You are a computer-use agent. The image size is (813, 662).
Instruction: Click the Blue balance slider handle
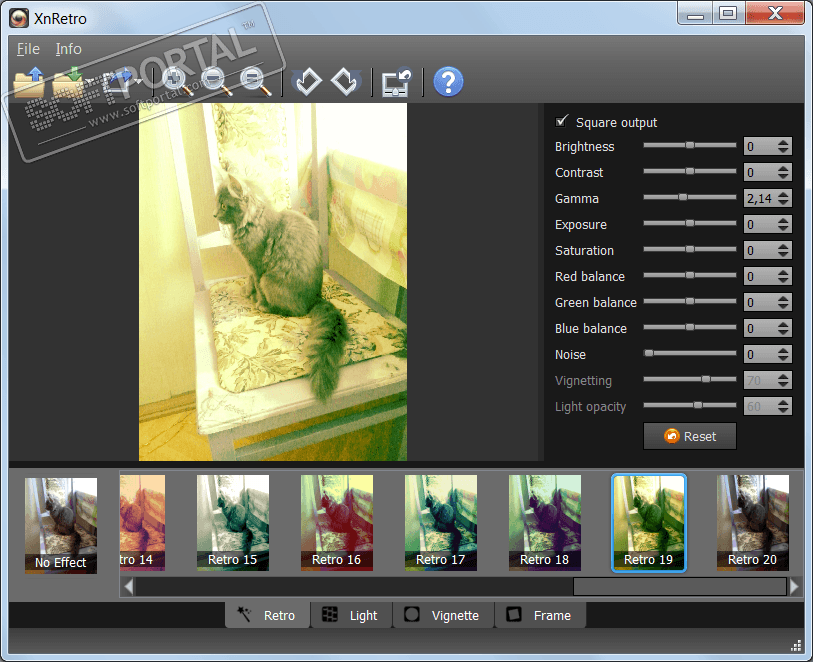coord(690,327)
